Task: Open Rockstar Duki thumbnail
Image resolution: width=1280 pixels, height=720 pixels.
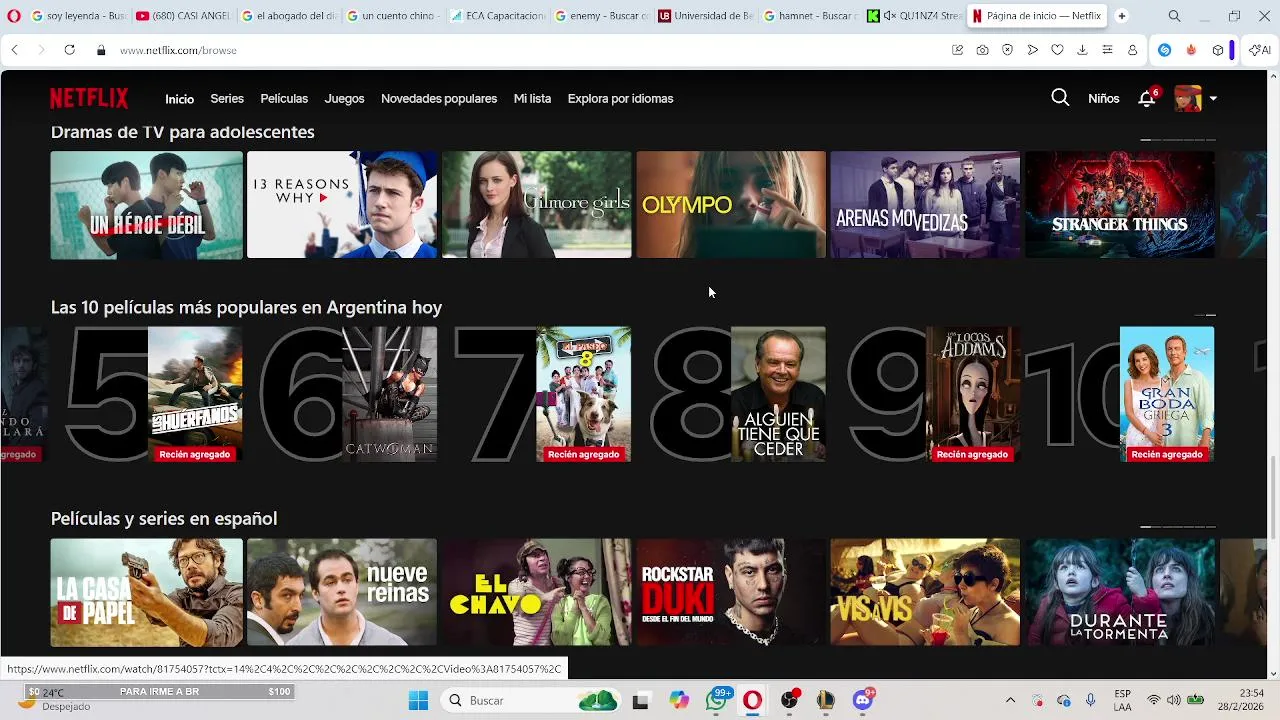Action: (x=731, y=592)
